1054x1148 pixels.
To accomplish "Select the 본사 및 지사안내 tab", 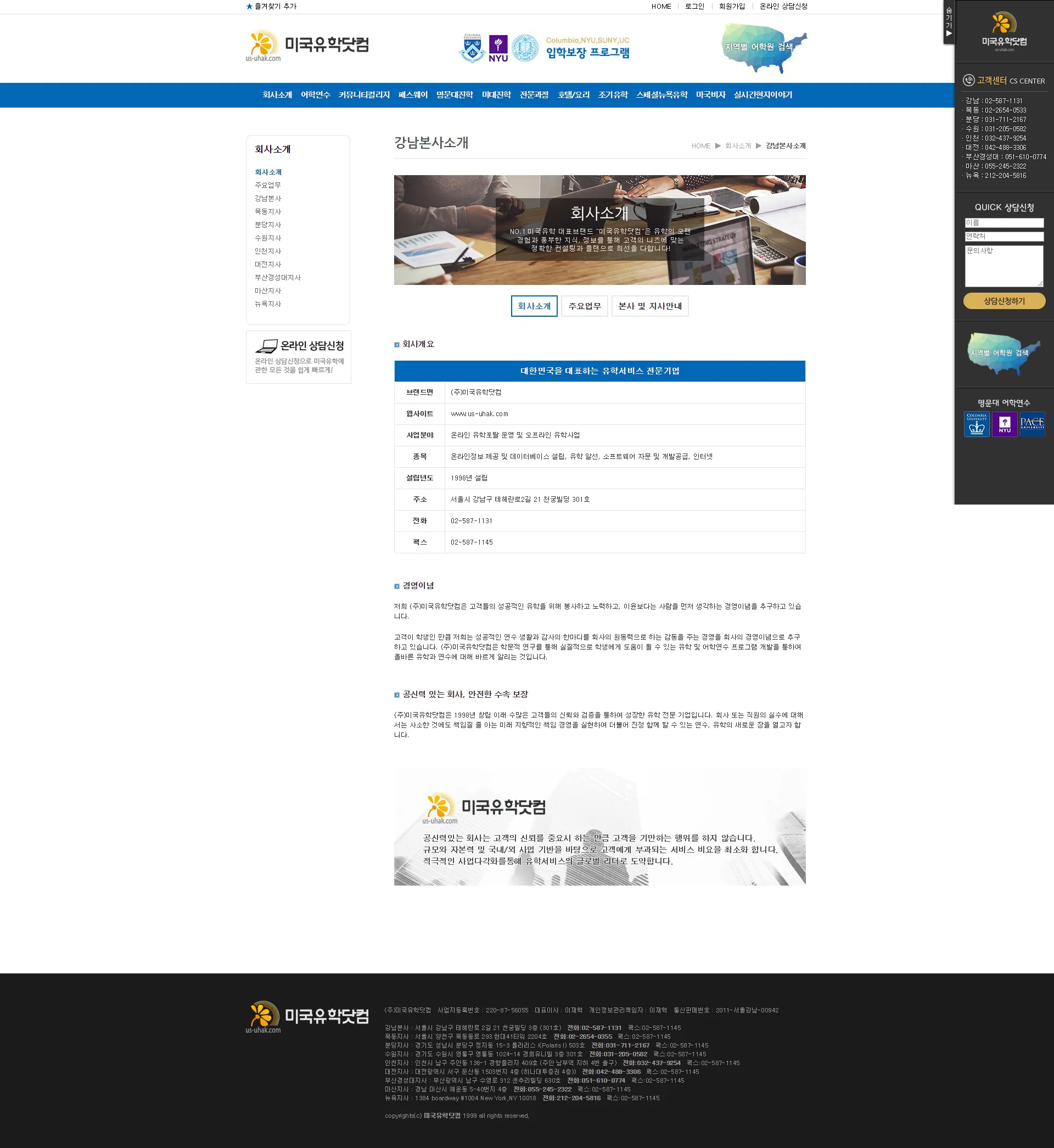I will click(650, 306).
